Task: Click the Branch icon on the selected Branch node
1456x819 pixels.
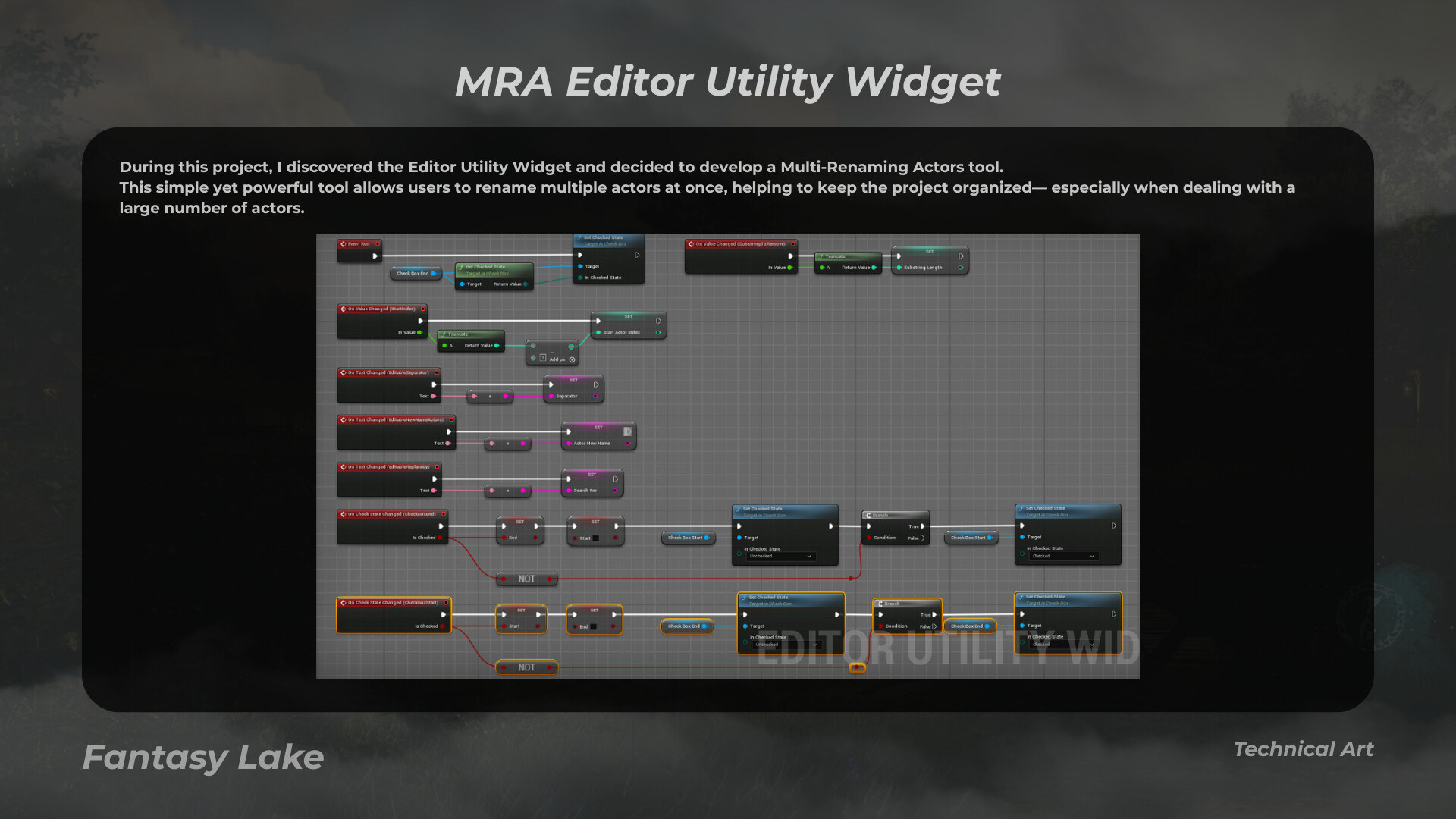Action: pos(880,604)
